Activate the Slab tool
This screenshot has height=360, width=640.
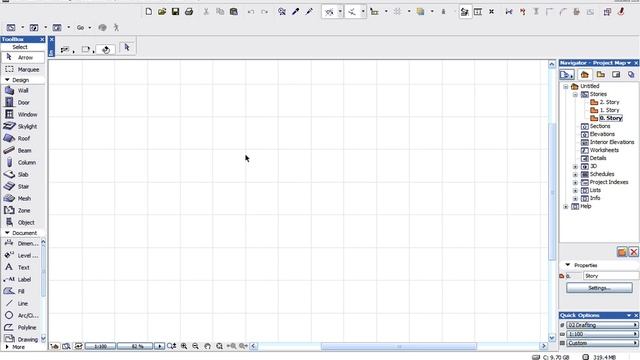click(x=22, y=174)
